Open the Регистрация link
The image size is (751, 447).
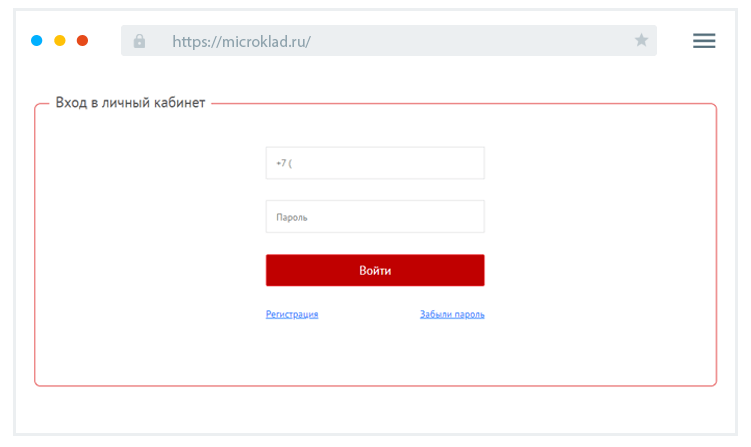pyautogui.click(x=292, y=314)
